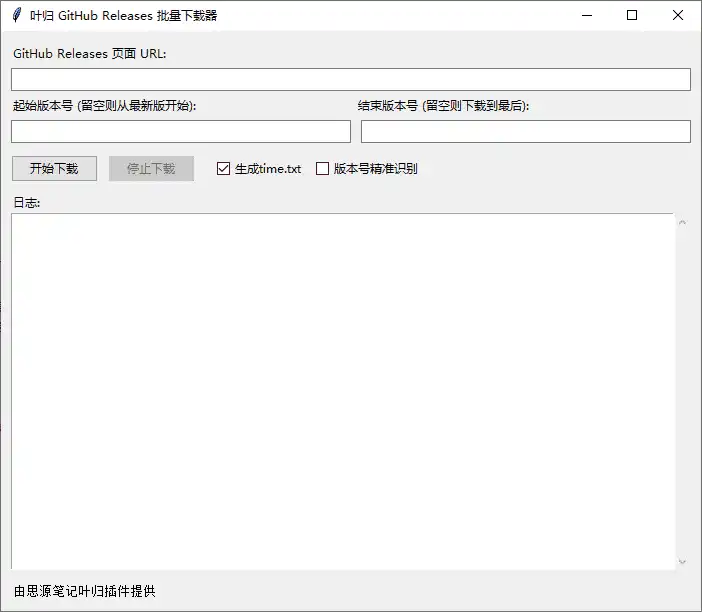Screen dimensions: 702x612
Task: Click the 结束版本号 label text
Action: [x=443, y=106]
